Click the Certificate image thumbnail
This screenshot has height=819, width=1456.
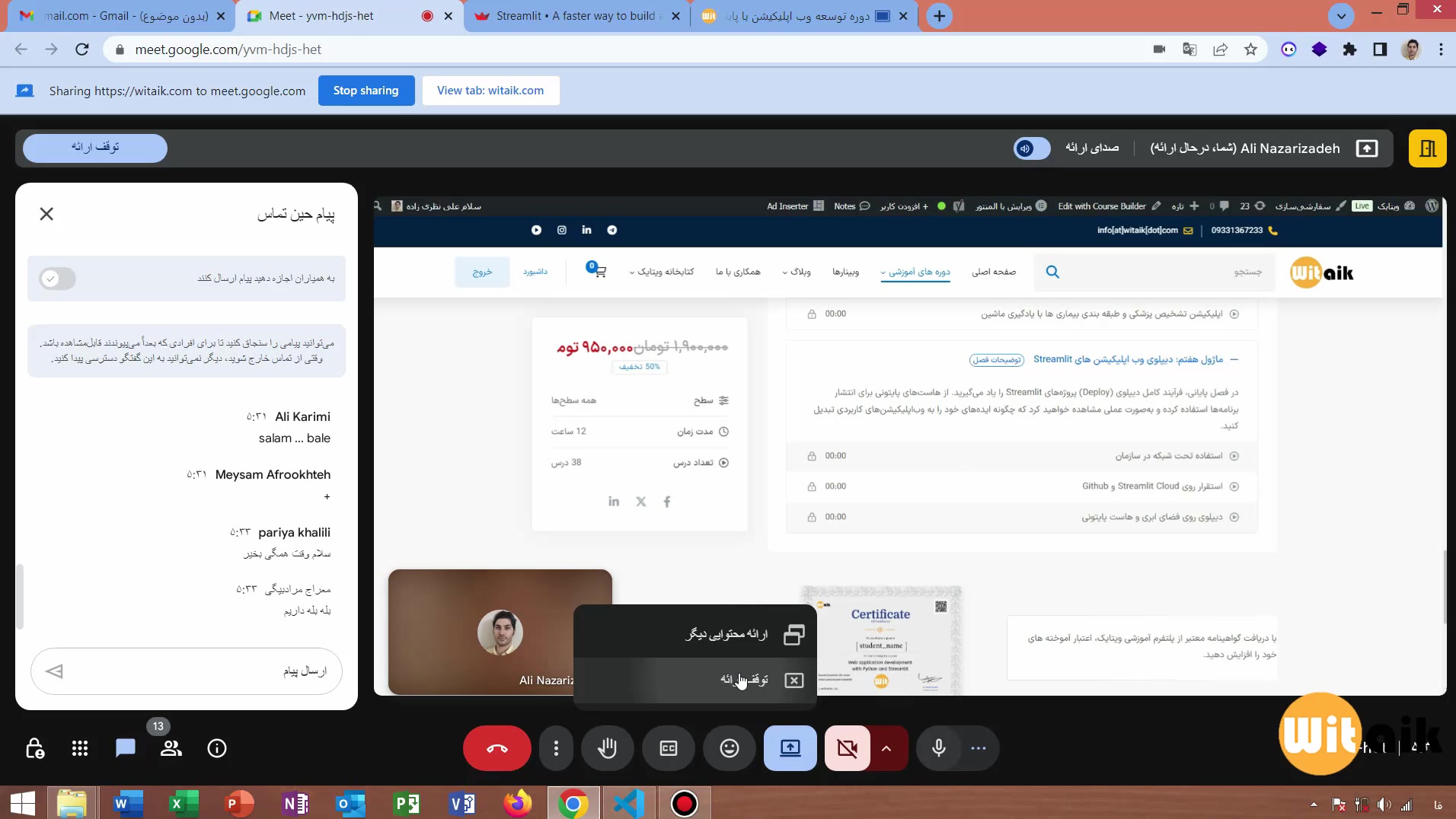(881, 640)
